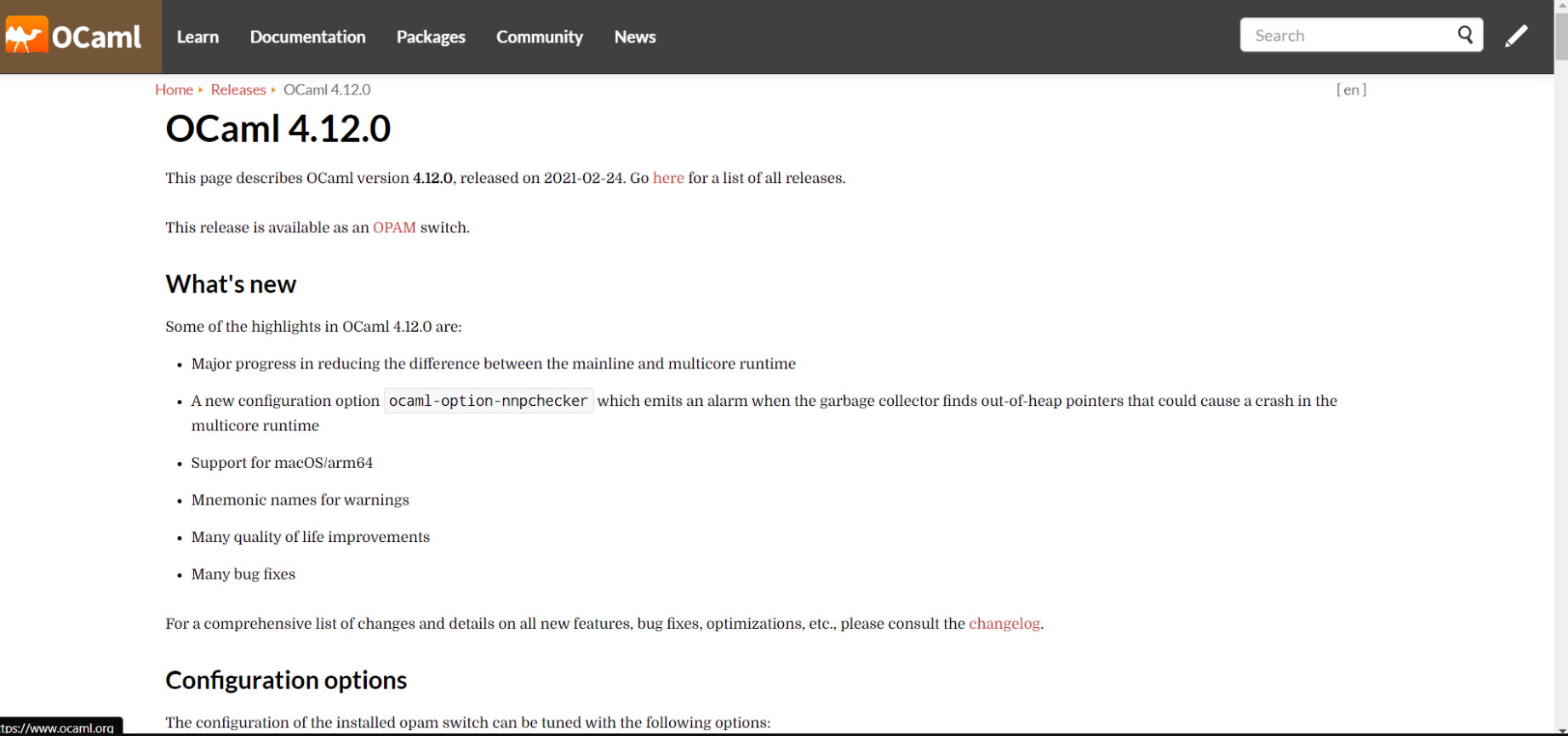
Task: Open the Documentation menu
Action: click(307, 37)
